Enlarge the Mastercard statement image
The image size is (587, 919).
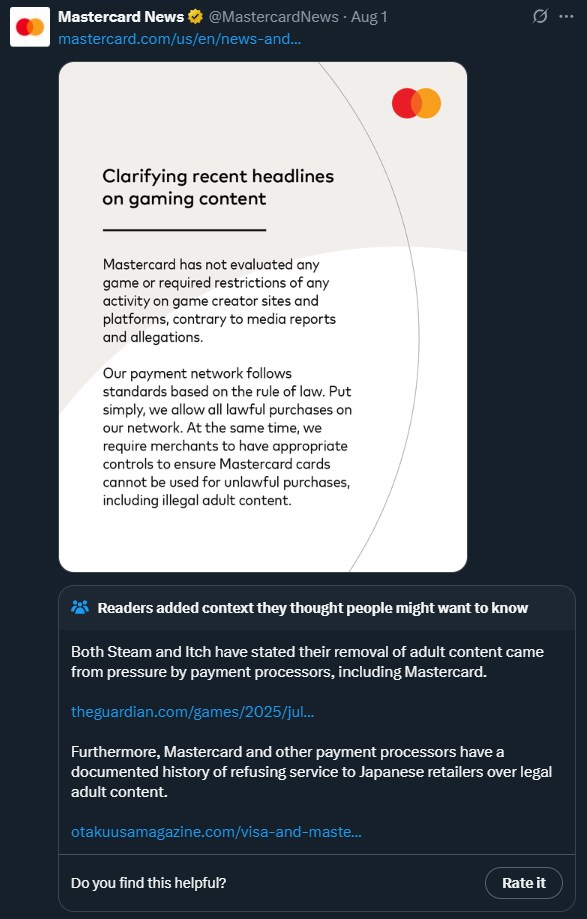[x=263, y=317]
